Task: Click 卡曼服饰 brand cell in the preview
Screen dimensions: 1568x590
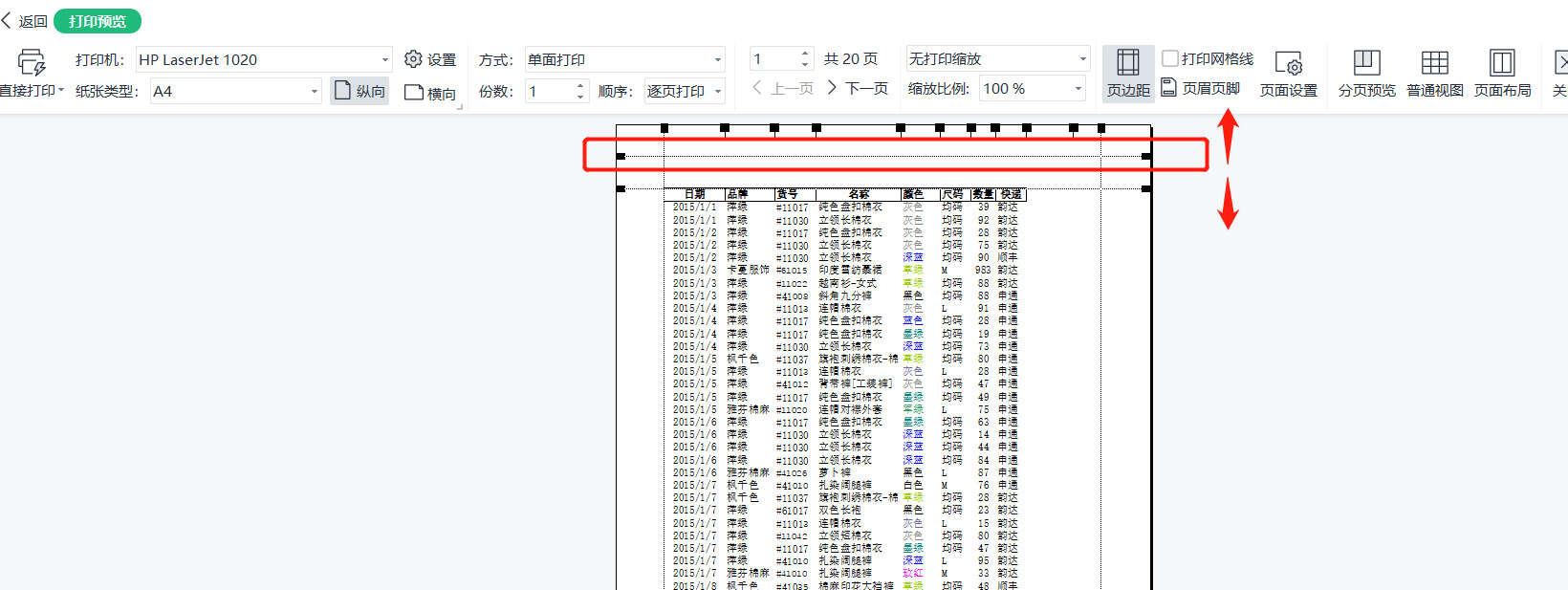Action: [x=748, y=271]
